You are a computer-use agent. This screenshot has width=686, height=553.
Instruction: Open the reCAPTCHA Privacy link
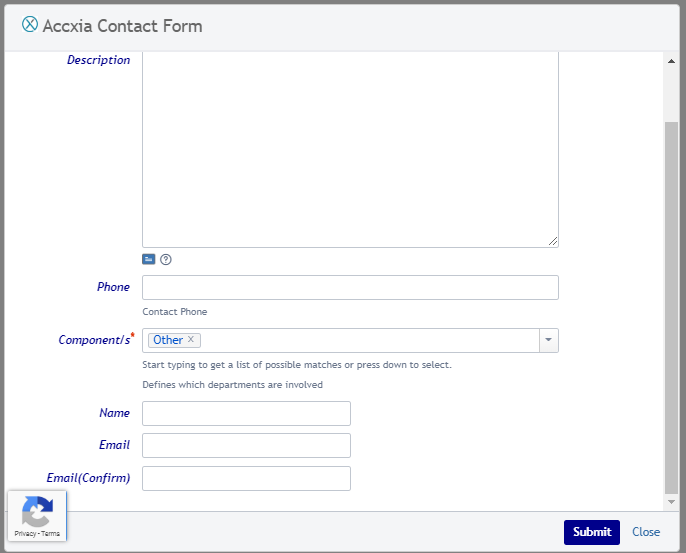(23, 534)
